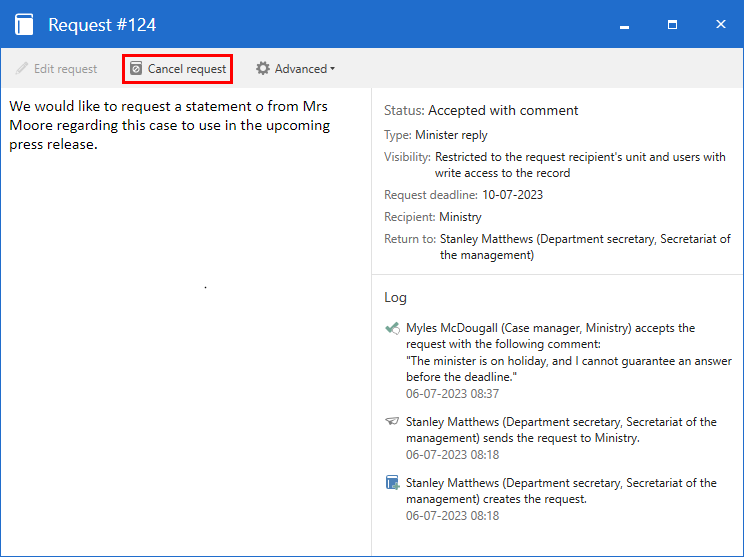
Task: Click the gear icon next to Advanced
Action: (263, 69)
